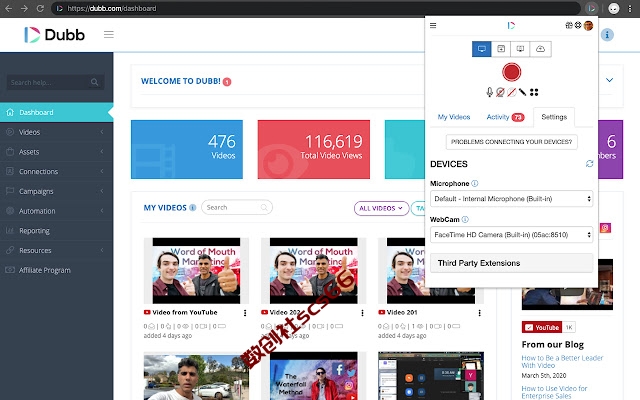Viewport: 640px width, 400px height.
Task: Open the browser three-dot menu
Action: pyautogui.click(x=631, y=8)
